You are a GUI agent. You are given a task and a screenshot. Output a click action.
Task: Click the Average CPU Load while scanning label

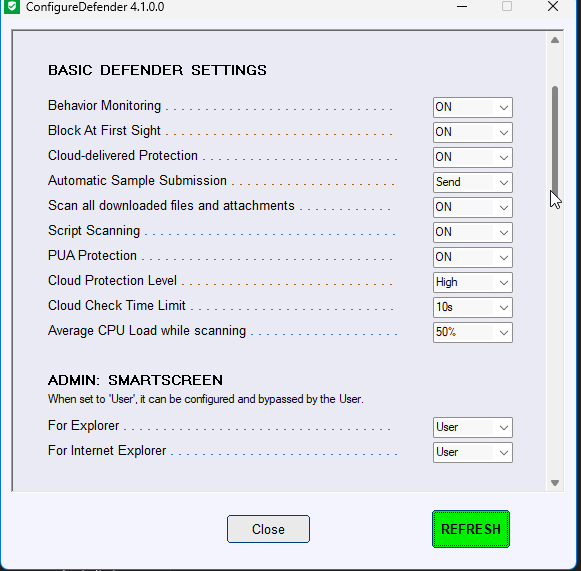[147, 331]
